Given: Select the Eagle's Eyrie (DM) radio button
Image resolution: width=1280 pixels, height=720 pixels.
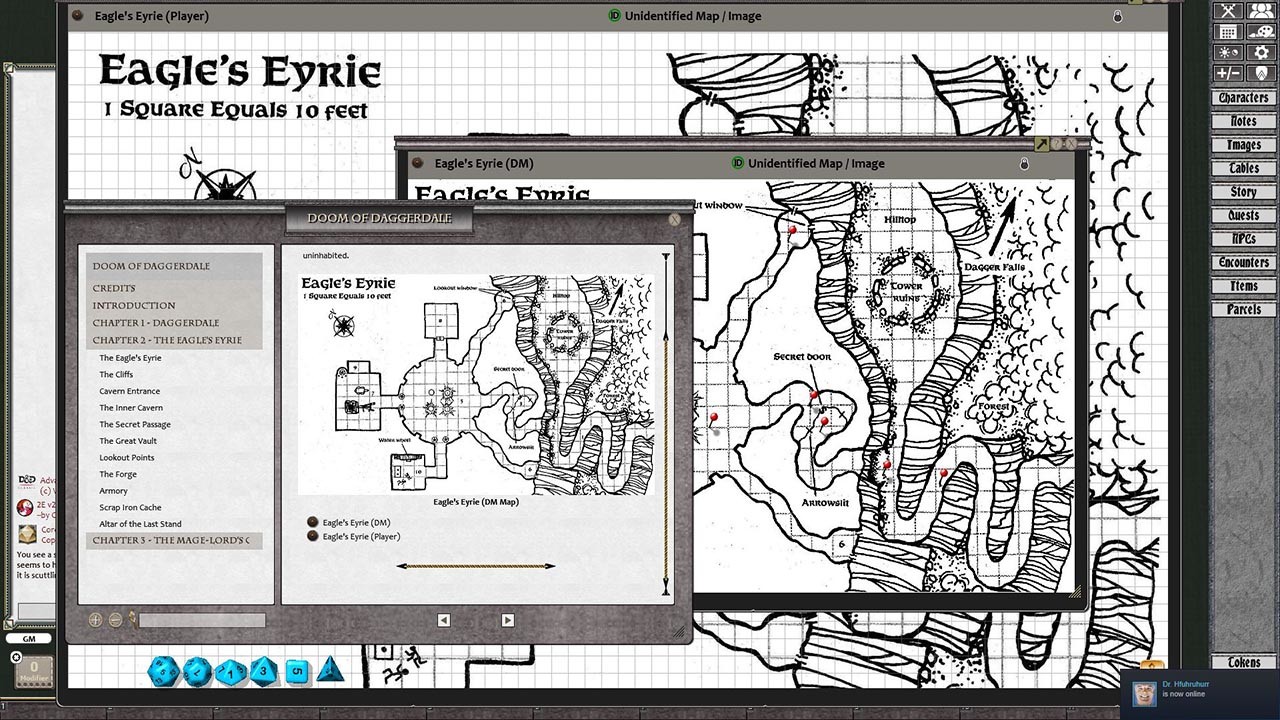Looking at the screenshot, I should tap(312, 521).
